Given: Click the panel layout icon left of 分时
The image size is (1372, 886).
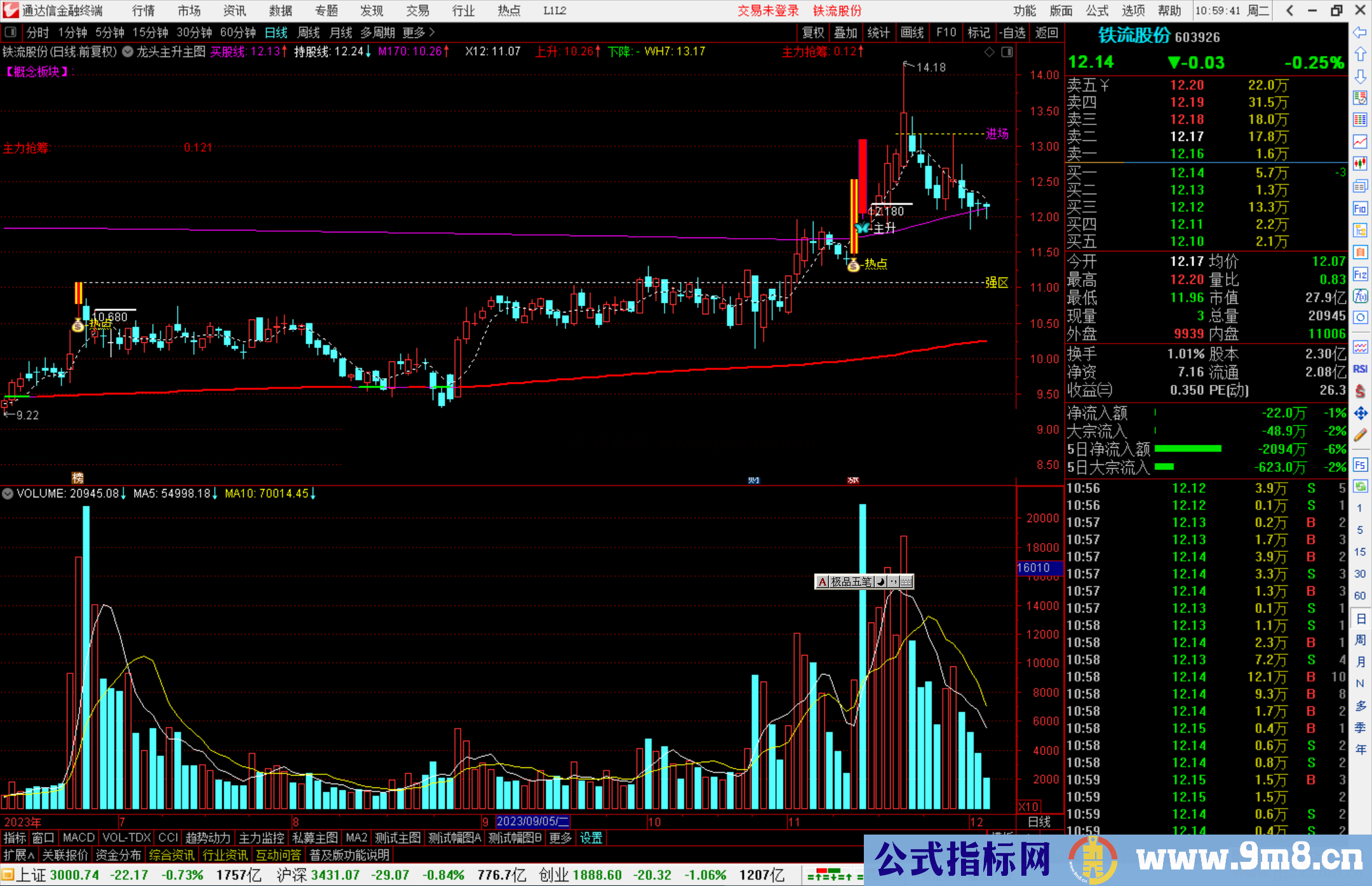Looking at the screenshot, I should pos(10,32).
